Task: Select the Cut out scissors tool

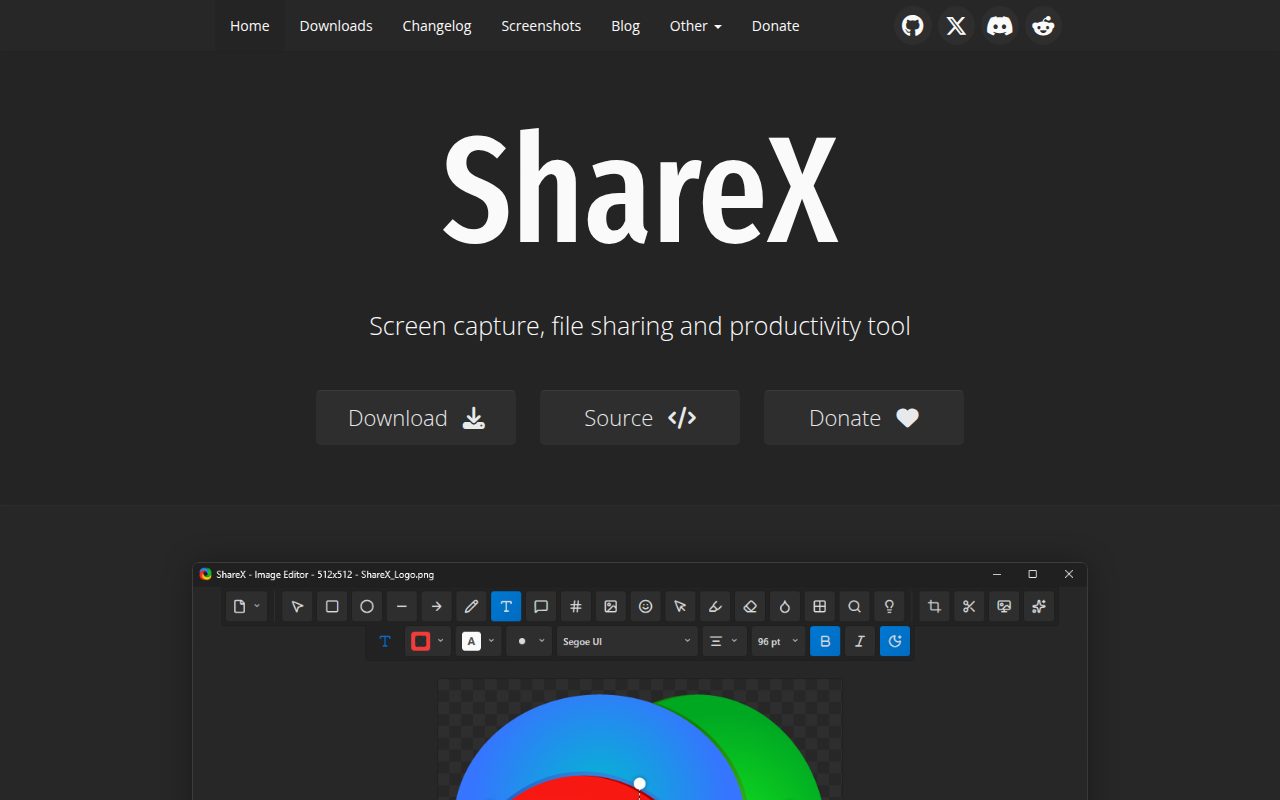Action: (969, 606)
